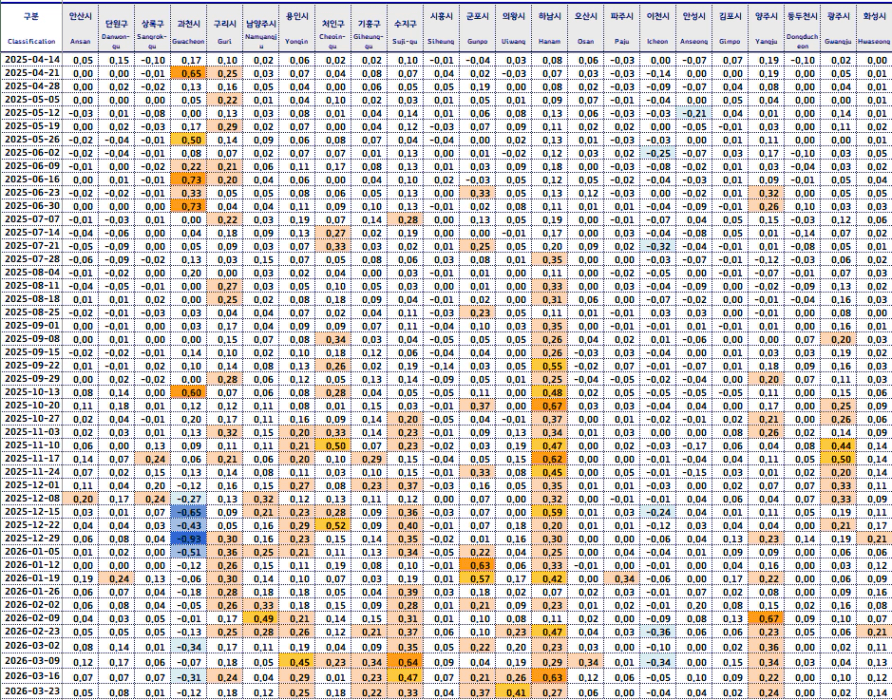
Task: Select Guri 0.36 cell in 2026-01-05 row
Action: [225, 551]
